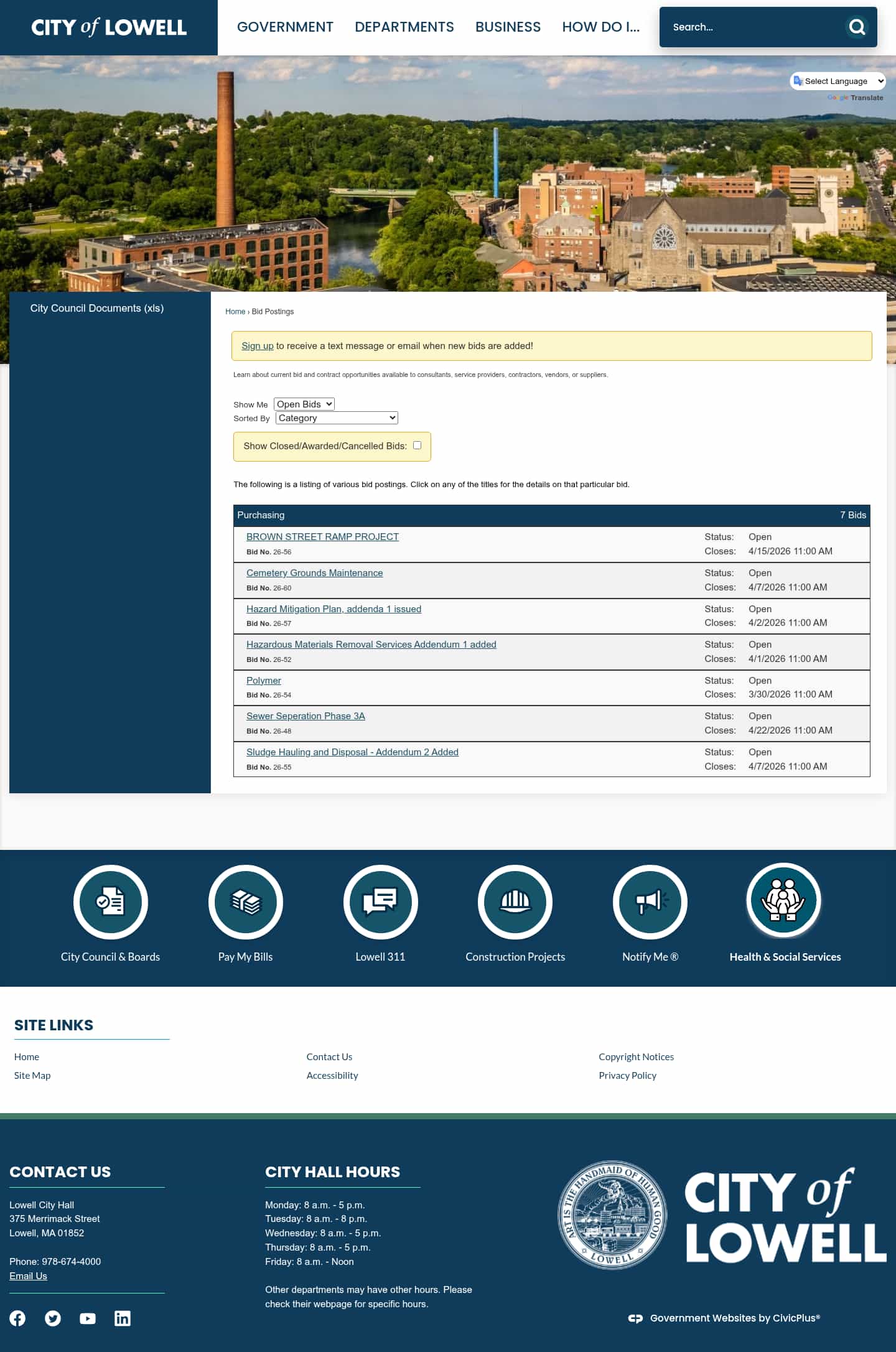Viewport: 896px width, 1352px height.
Task: Click the Email Us link
Action: 28,1275
